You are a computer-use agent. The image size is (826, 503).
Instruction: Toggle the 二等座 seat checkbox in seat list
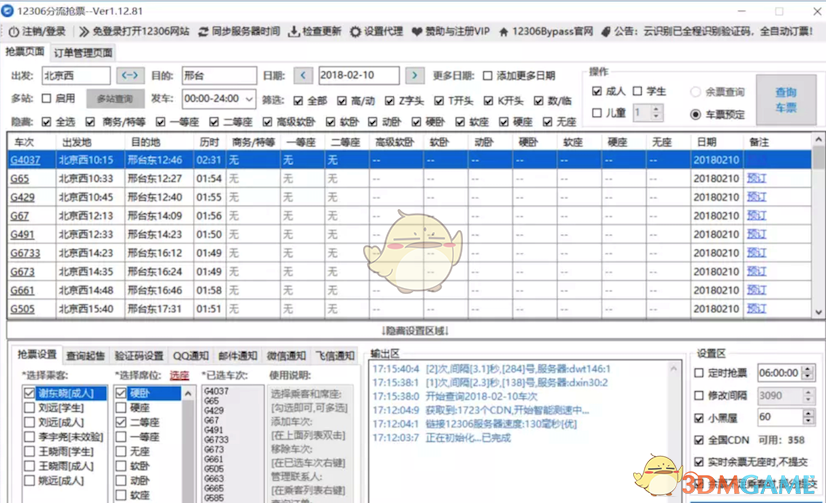[121, 422]
